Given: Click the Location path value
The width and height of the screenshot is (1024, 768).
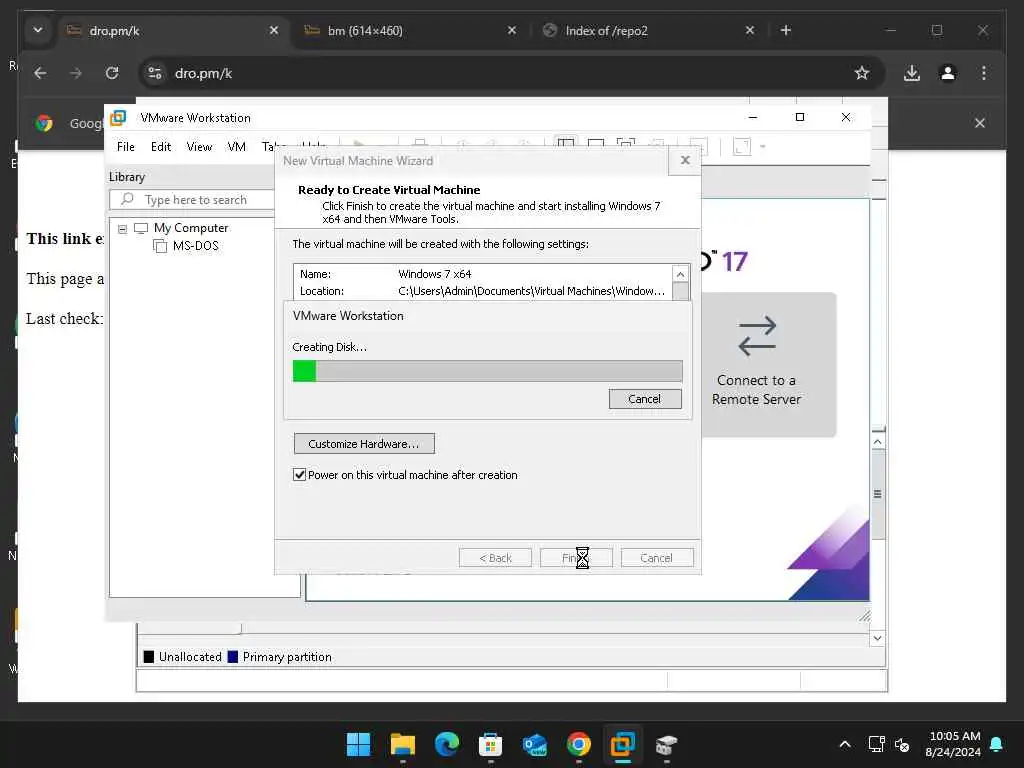Looking at the screenshot, I should [532, 291].
